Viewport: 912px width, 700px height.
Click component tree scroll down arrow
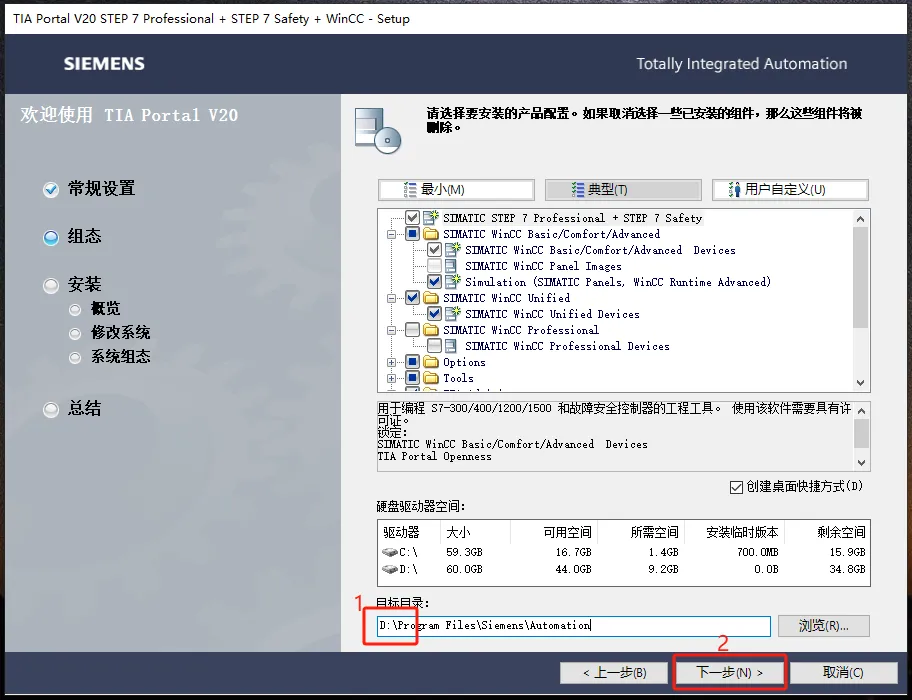tap(860, 383)
